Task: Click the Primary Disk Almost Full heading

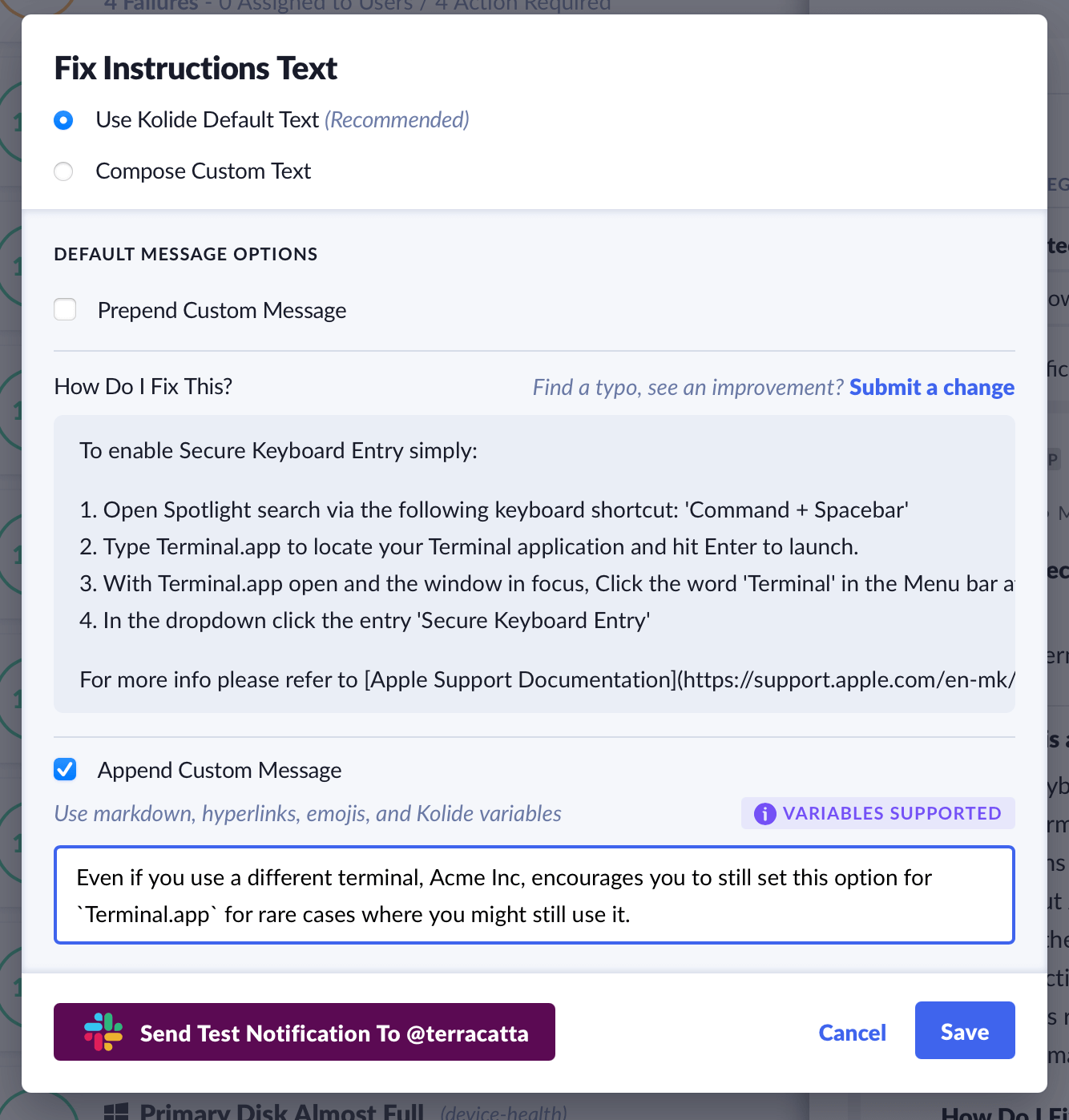Action: tap(281, 1112)
